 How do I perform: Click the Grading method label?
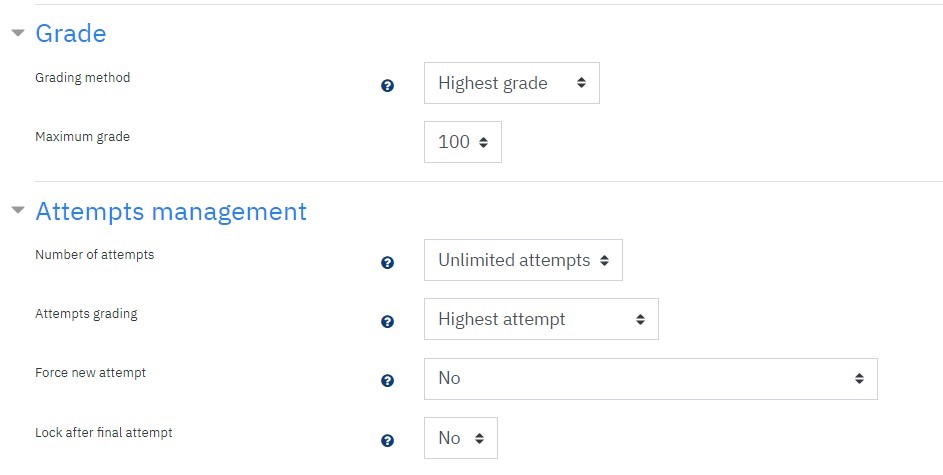tap(82, 78)
